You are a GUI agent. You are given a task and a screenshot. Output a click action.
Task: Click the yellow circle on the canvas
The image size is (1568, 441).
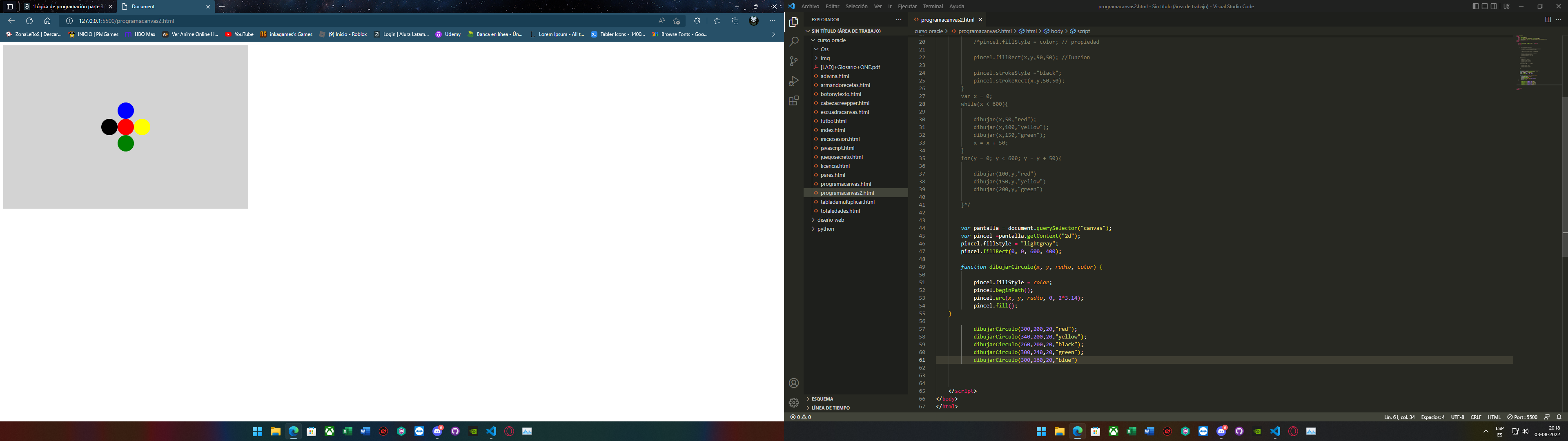(142, 127)
